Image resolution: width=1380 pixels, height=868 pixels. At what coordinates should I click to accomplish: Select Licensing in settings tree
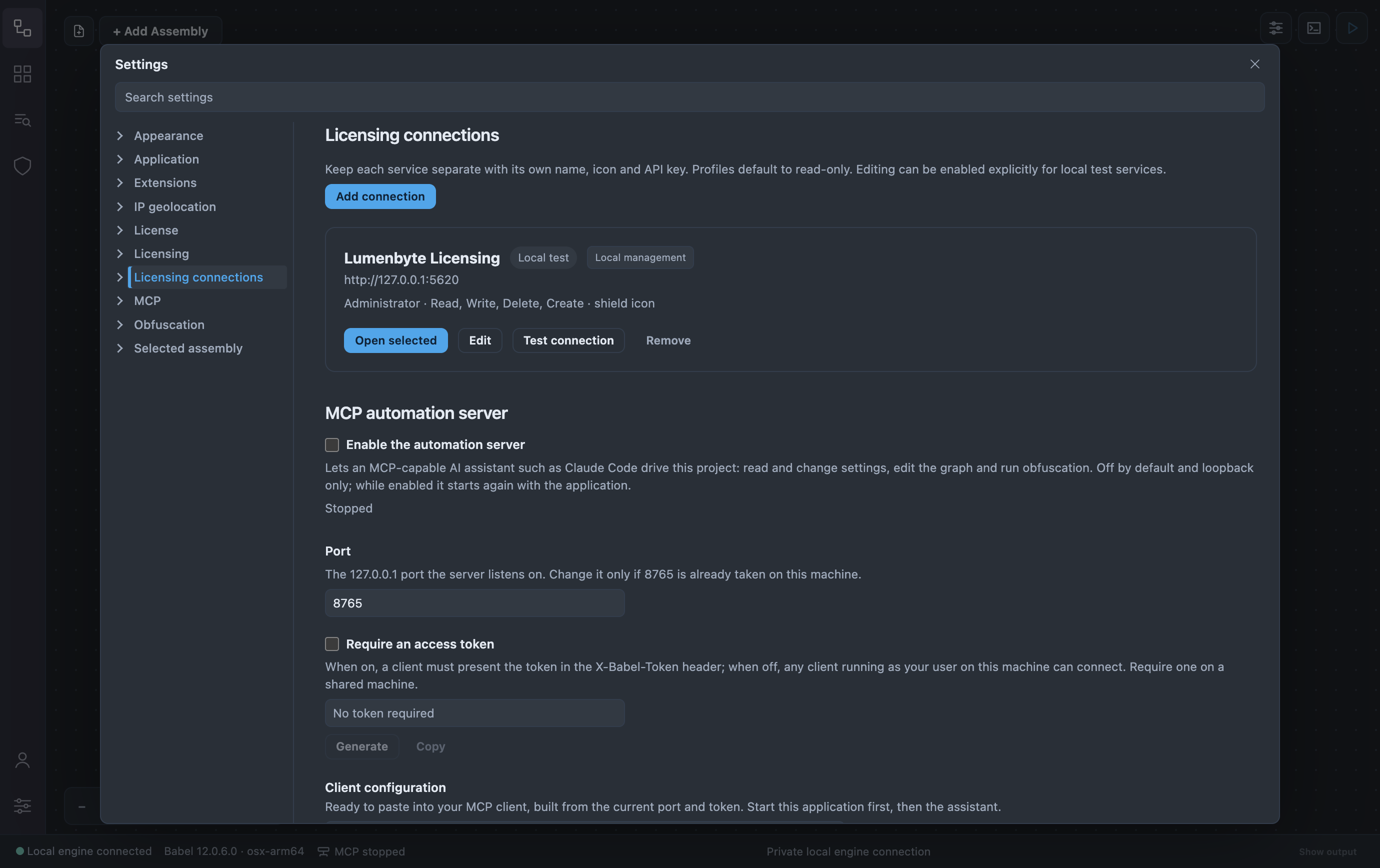(x=161, y=254)
